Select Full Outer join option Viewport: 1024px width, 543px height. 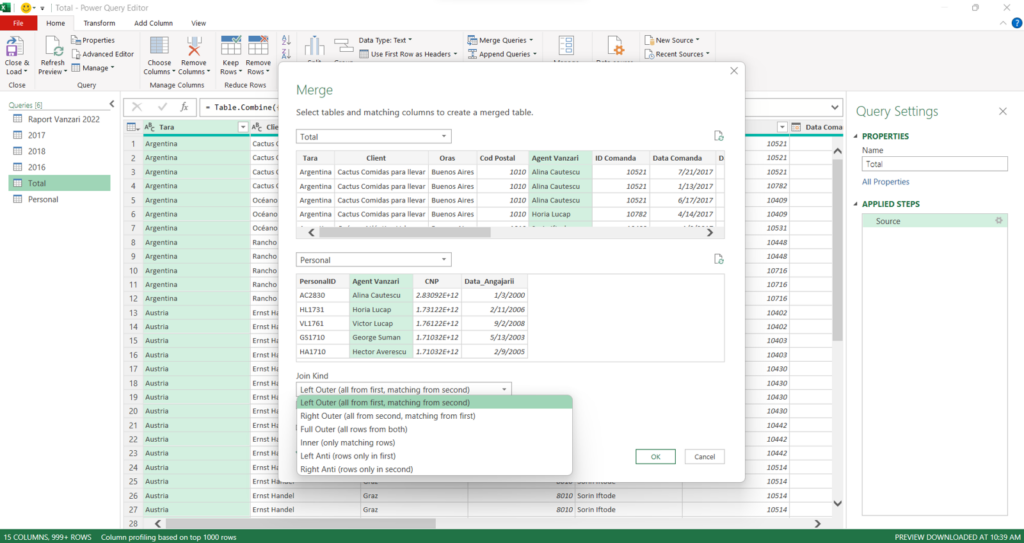tap(434, 429)
